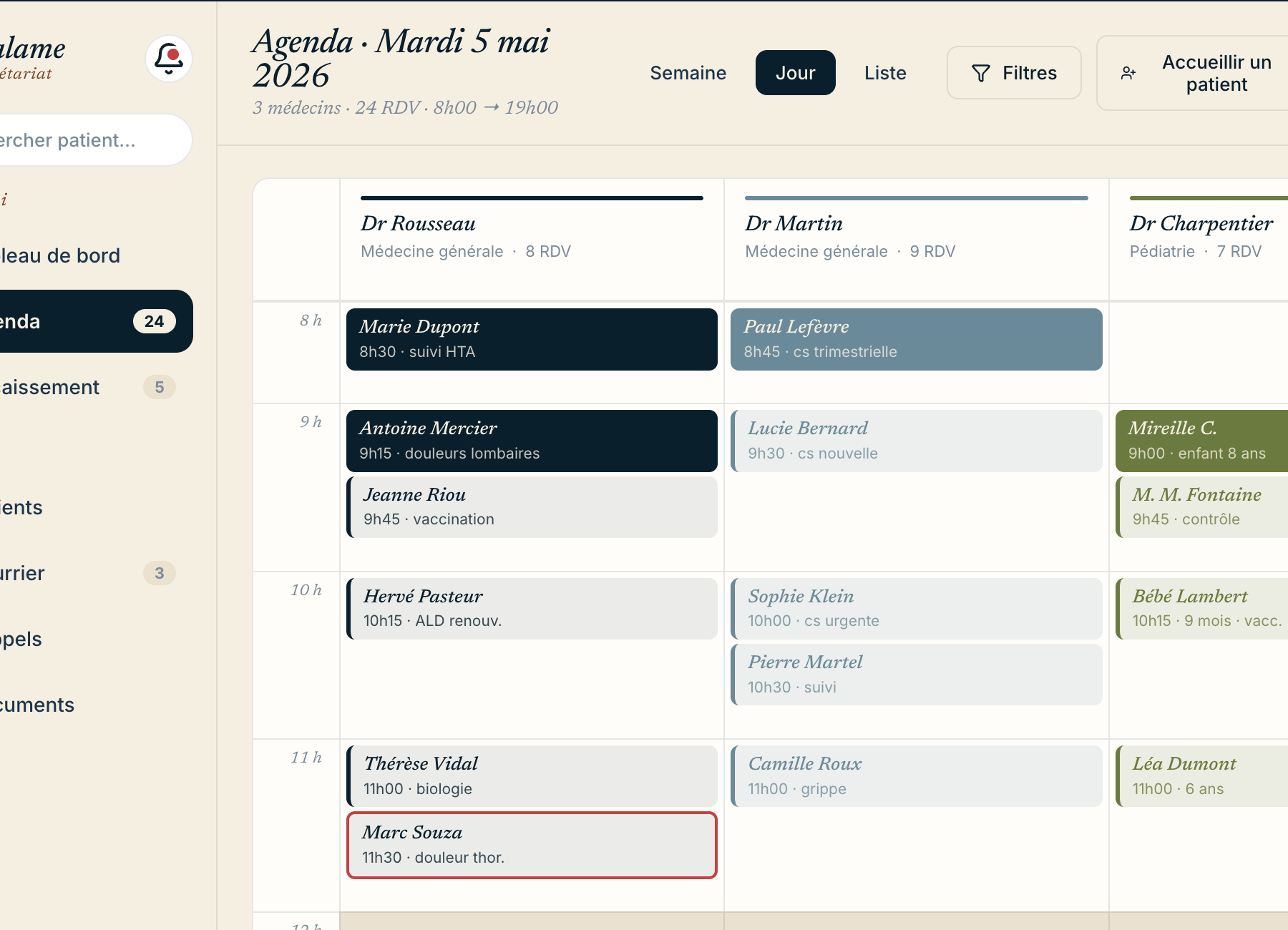Open Thérèse Vidal biologie appointment
Viewport: 1288px width, 930px height.
coord(532,776)
